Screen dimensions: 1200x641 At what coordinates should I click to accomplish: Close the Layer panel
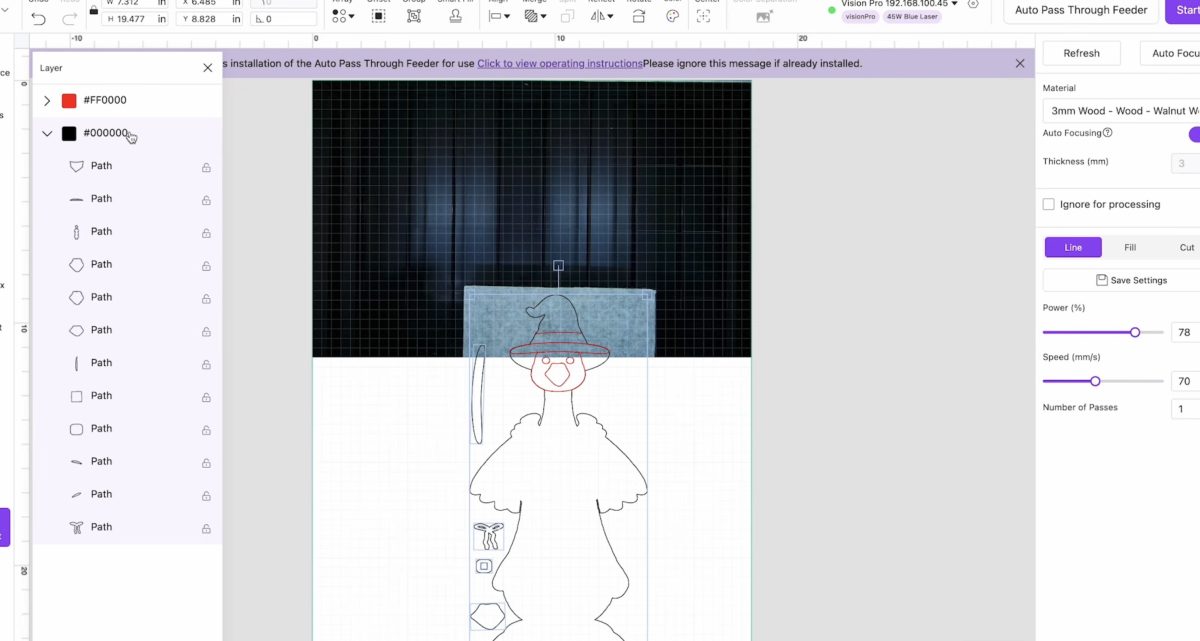pos(208,68)
